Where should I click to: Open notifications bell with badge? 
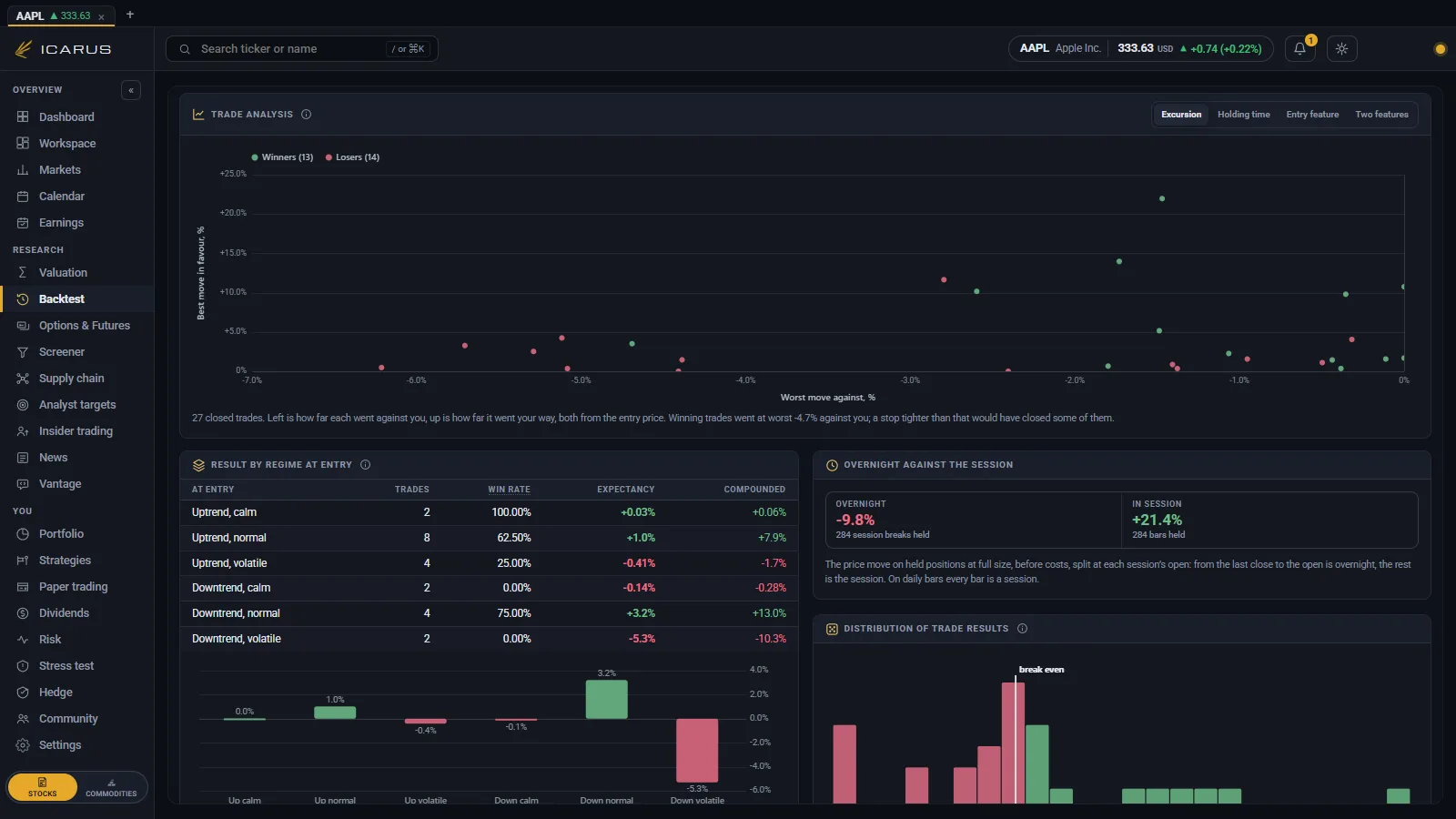[1300, 49]
